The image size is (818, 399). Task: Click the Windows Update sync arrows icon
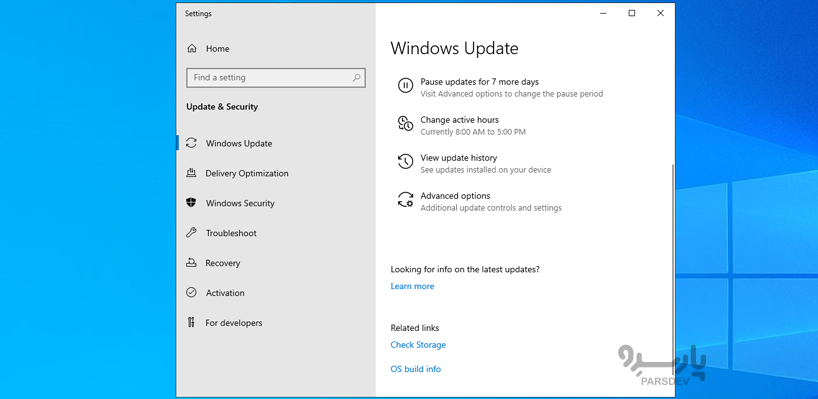[191, 143]
